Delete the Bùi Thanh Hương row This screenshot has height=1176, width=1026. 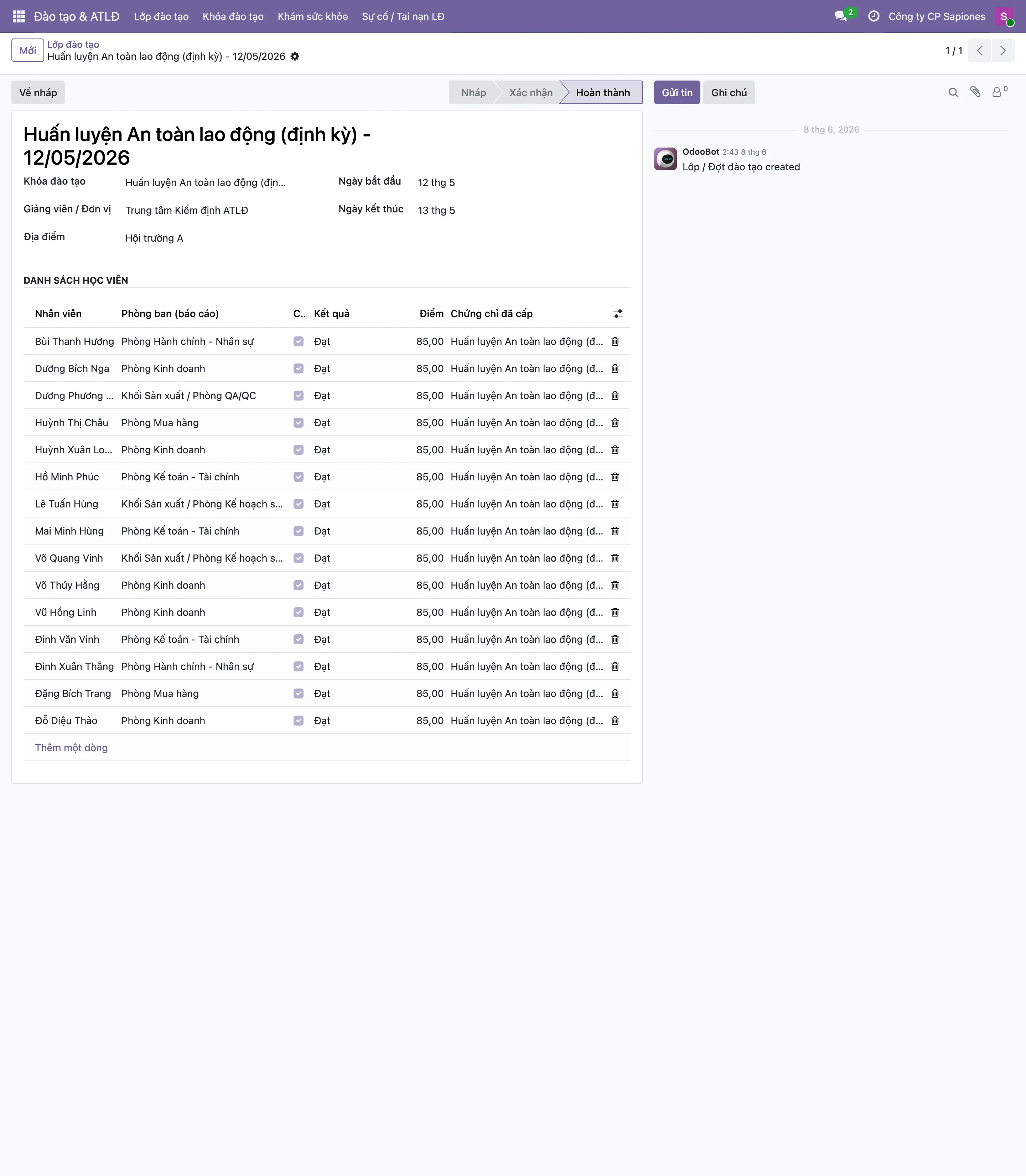pyautogui.click(x=615, y=341)
